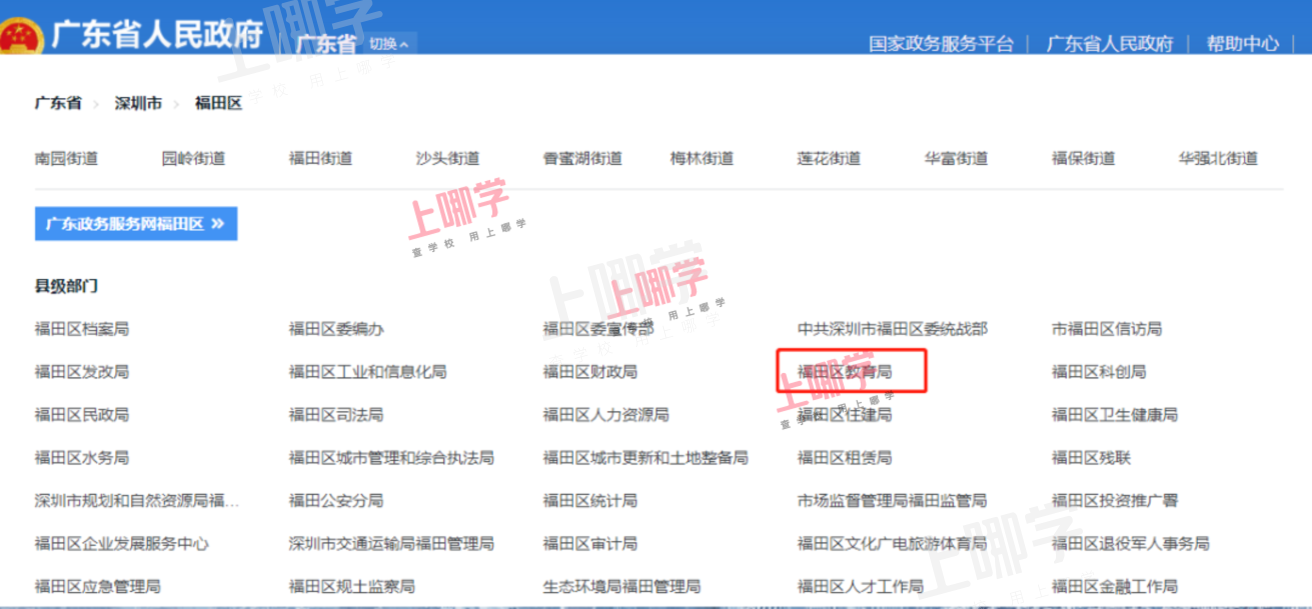Open 福田公安分局 department
This screenshot has height=609, width=1312.
coord(336,501)
